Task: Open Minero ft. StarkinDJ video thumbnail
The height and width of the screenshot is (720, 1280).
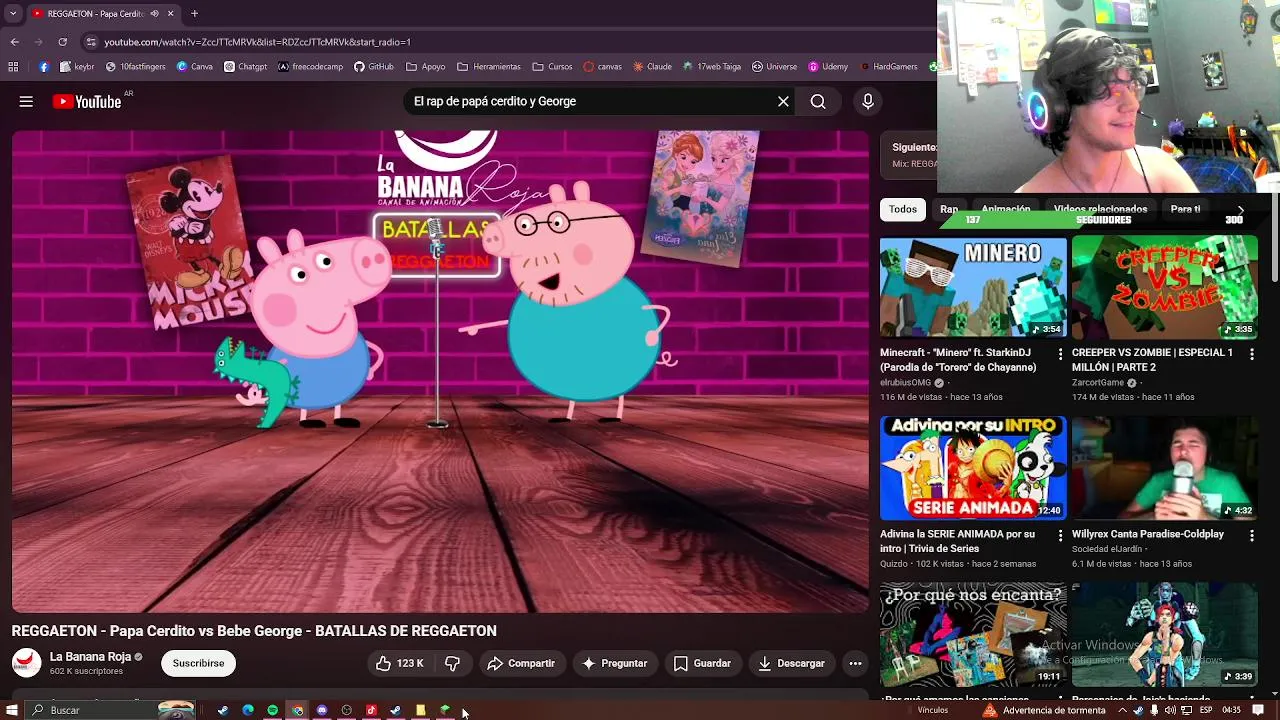Action: pos(973,287)
